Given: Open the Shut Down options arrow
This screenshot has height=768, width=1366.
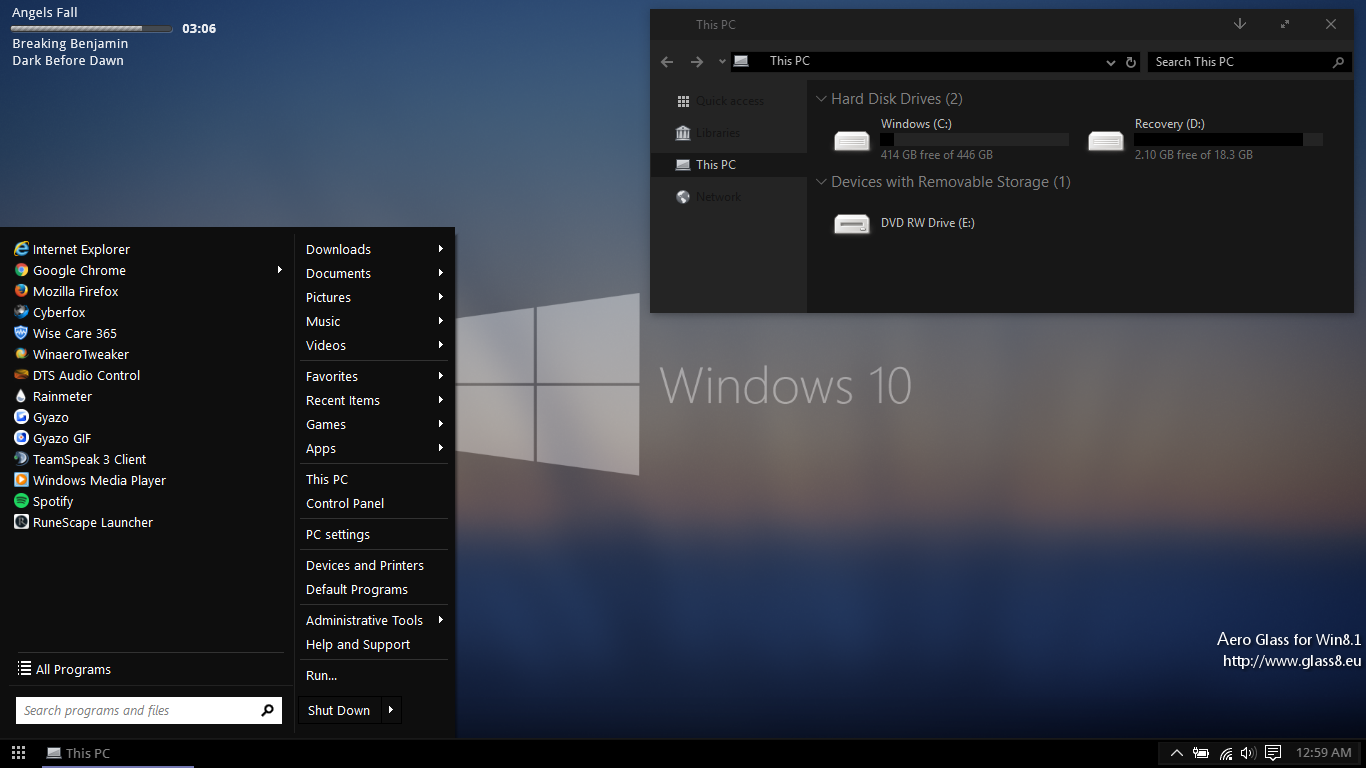Looking at the screenshot, I should pyautogui.click(x=390, y=710).
